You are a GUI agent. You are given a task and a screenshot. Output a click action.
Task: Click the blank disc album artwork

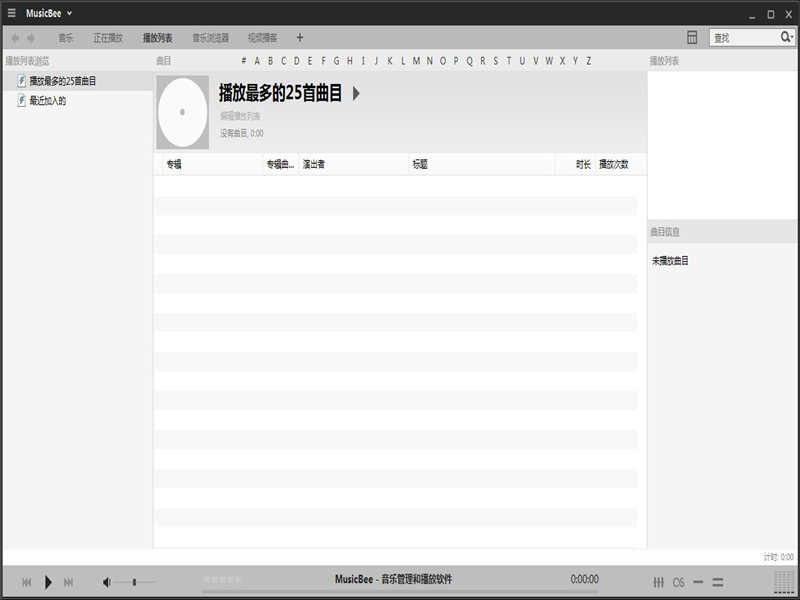tap(183, 112)
